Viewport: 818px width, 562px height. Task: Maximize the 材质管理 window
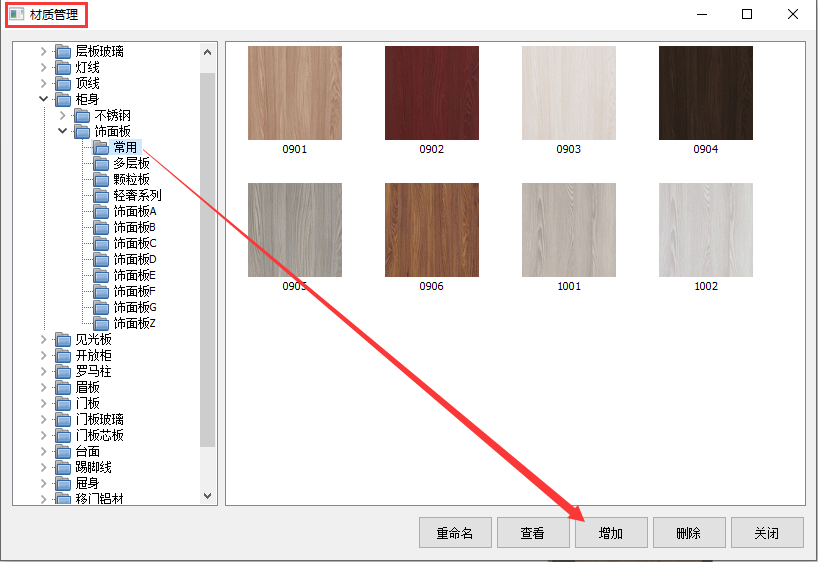(x=747, y=14)
